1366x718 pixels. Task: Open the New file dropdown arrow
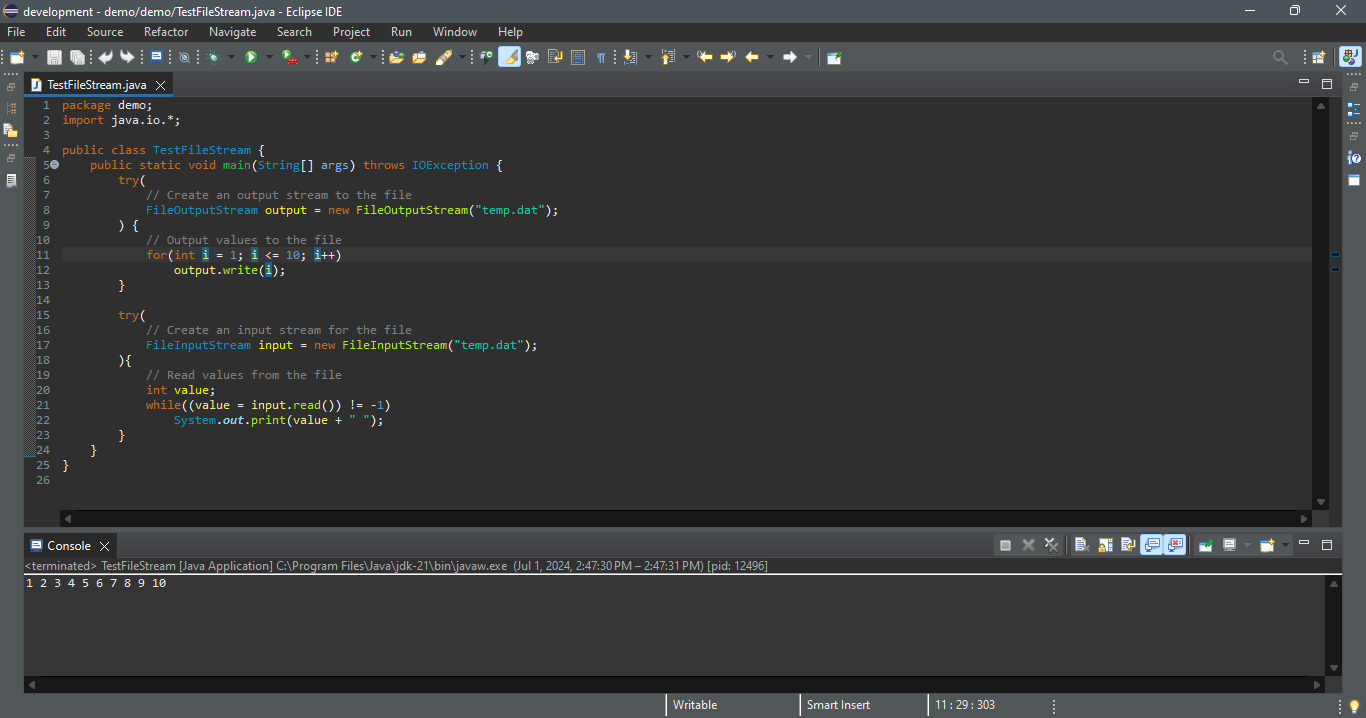pos(36,57)
